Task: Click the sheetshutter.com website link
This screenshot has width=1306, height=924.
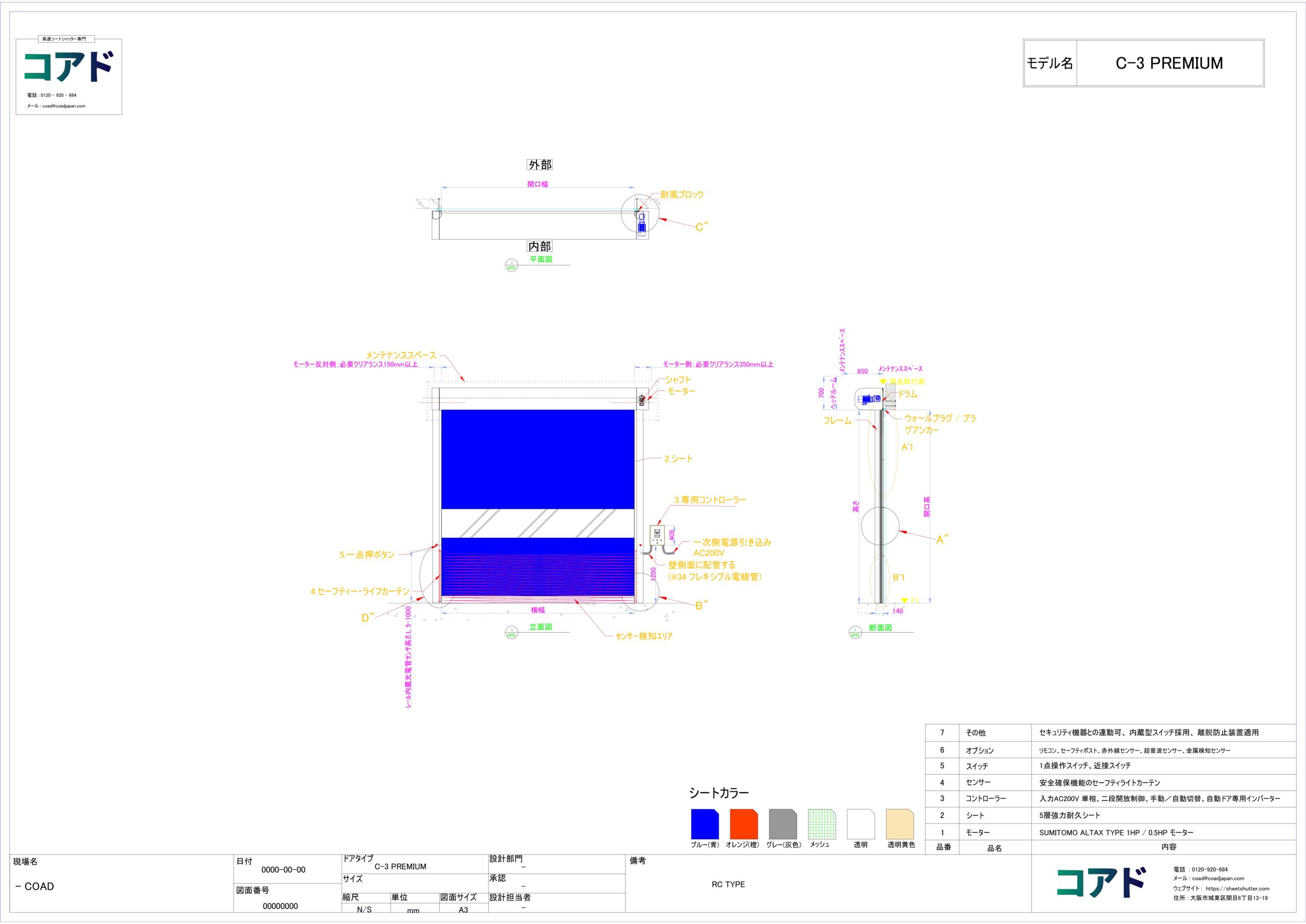Action: pos(1237,889)
